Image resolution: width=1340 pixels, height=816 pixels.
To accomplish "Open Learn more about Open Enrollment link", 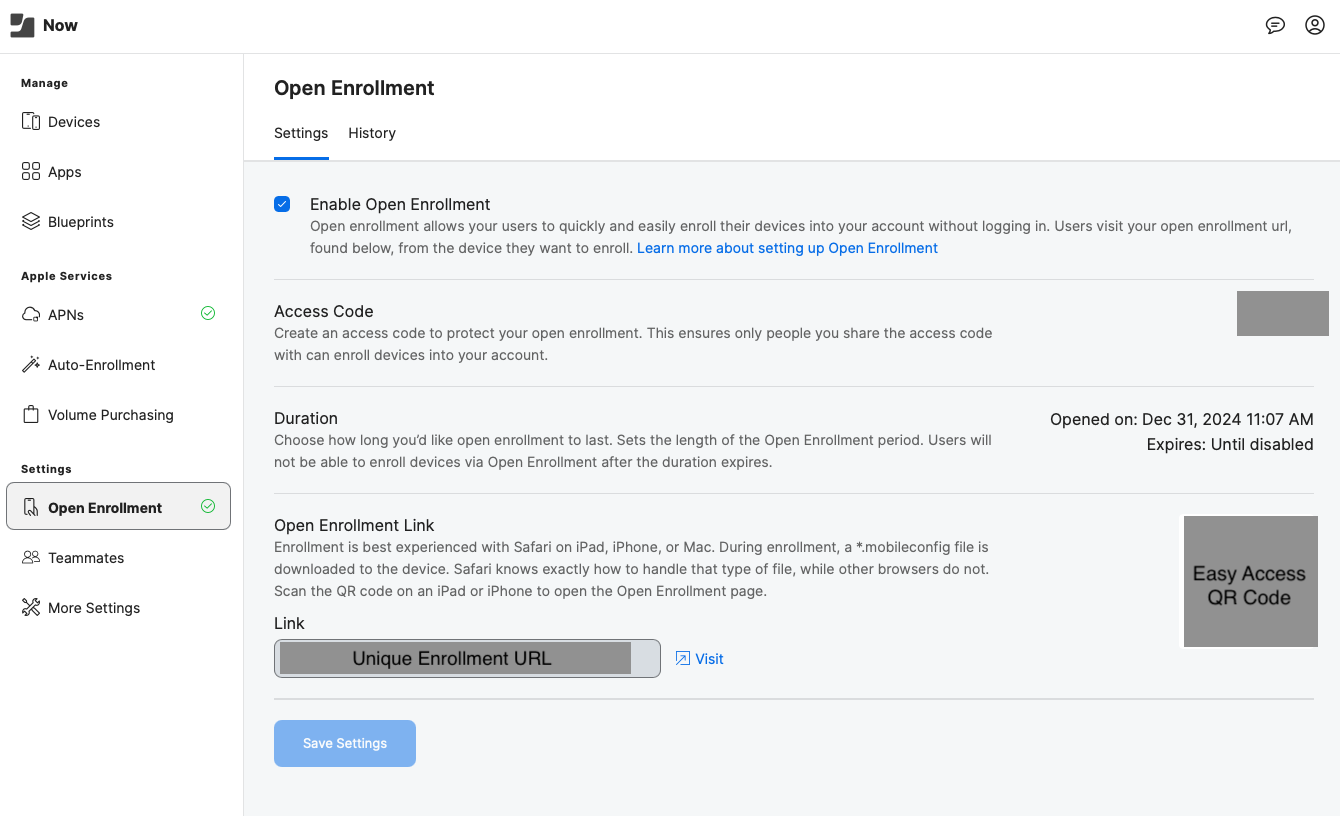I will (x=787, y=248).
